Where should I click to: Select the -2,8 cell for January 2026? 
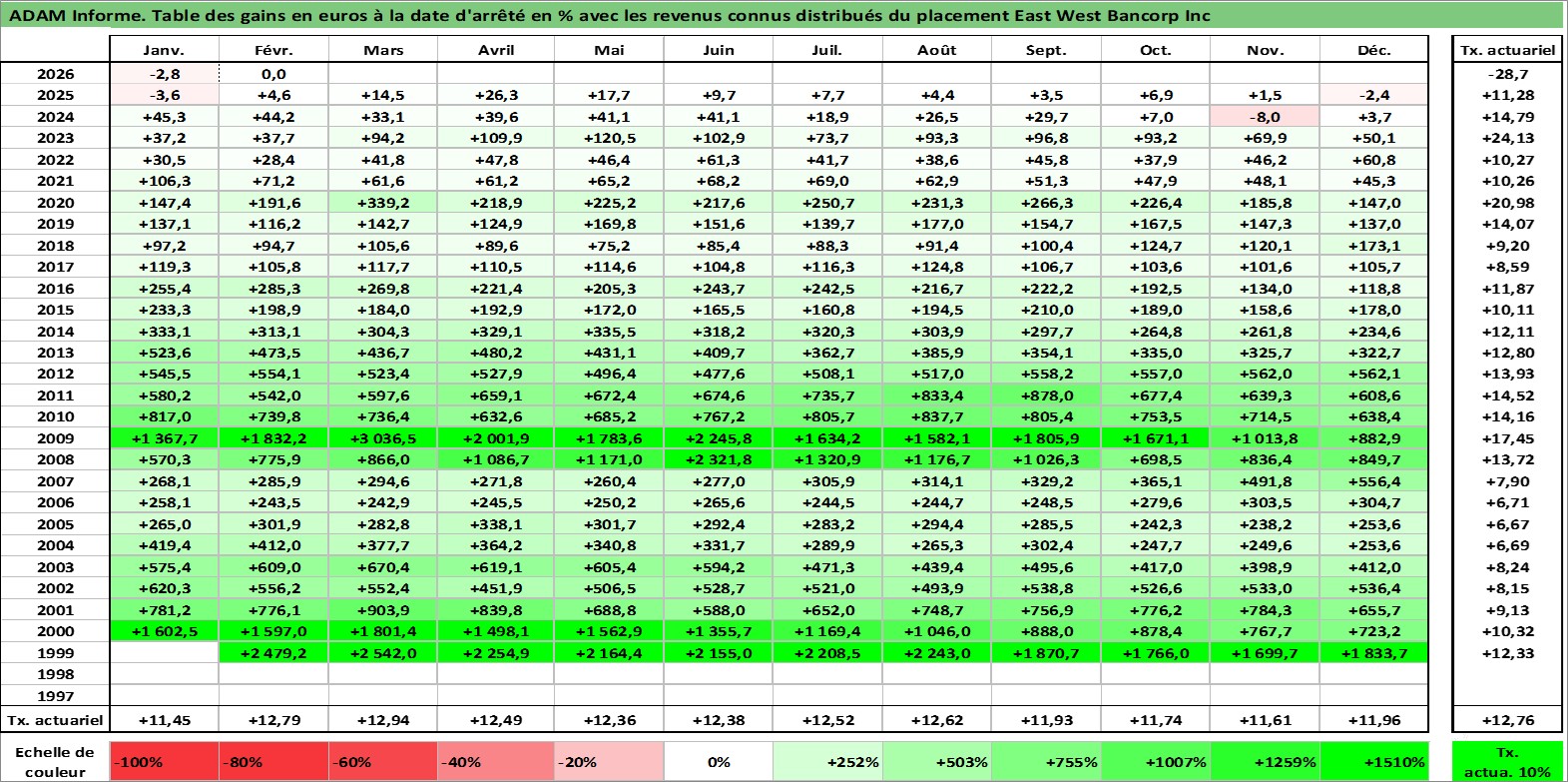(x=164, y=74)
